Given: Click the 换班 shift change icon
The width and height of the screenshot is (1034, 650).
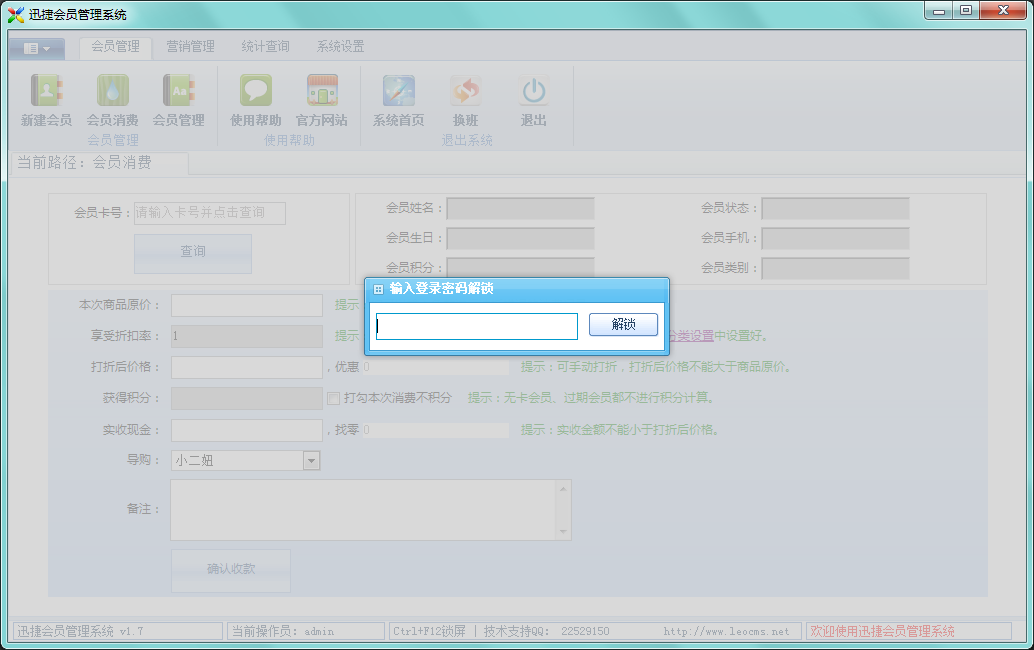Looking at the screenshot, I should tap(466, 90).
